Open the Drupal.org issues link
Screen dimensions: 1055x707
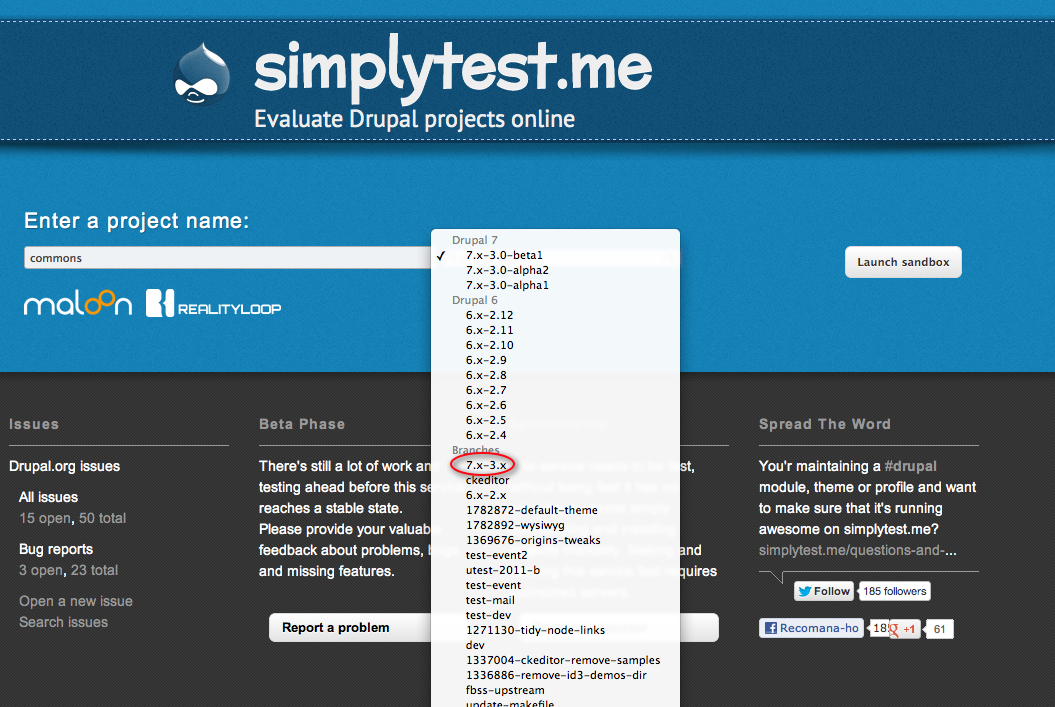[x=65, y=466]
